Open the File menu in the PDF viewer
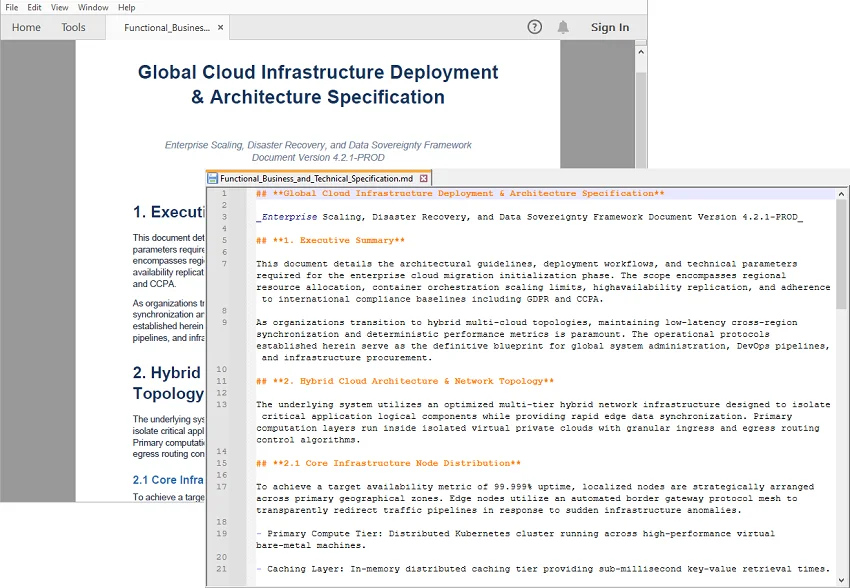This screenshot has width=850, height=588. [x=11, y=8]
